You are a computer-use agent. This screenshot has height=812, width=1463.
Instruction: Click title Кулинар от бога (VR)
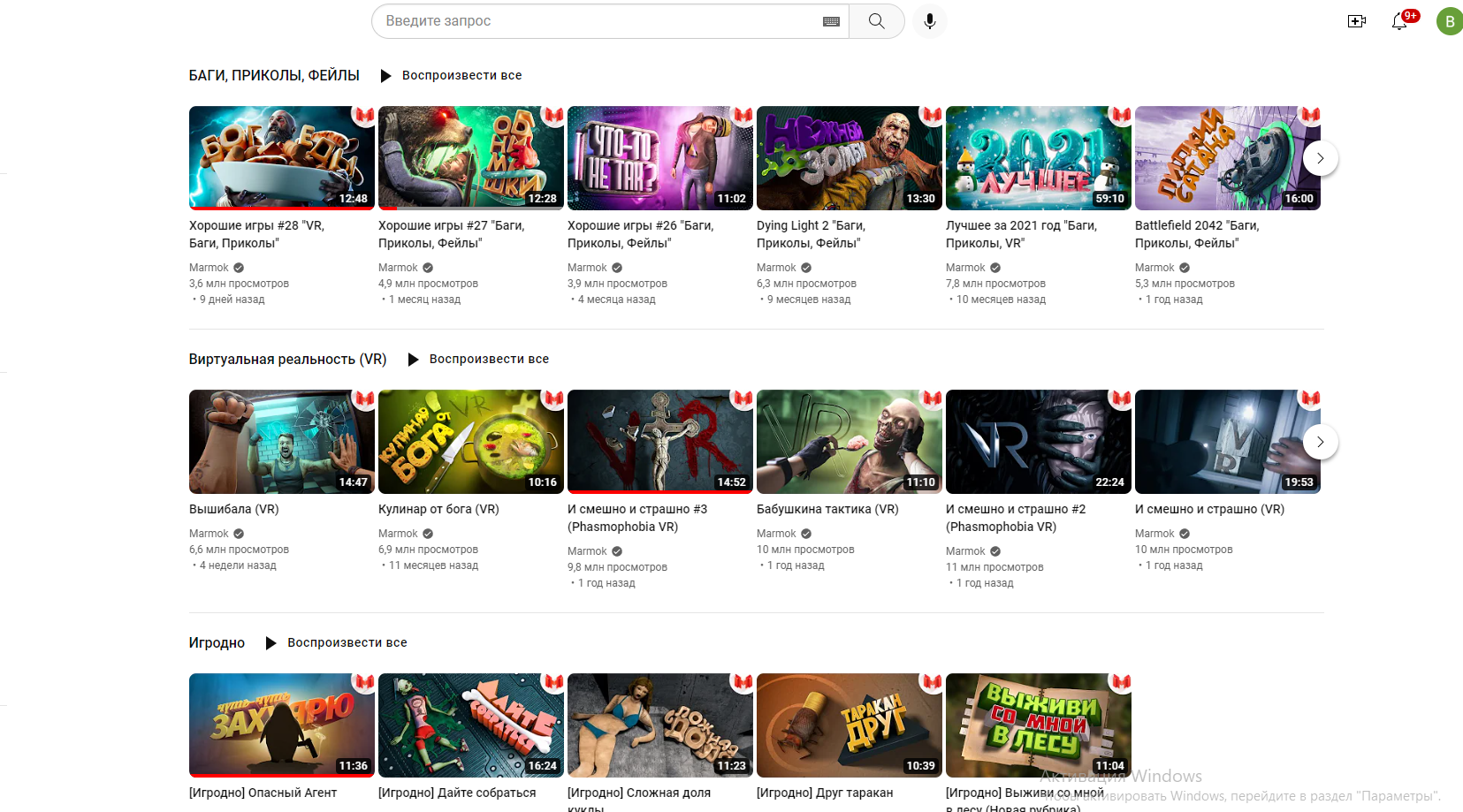coord(438,509)
